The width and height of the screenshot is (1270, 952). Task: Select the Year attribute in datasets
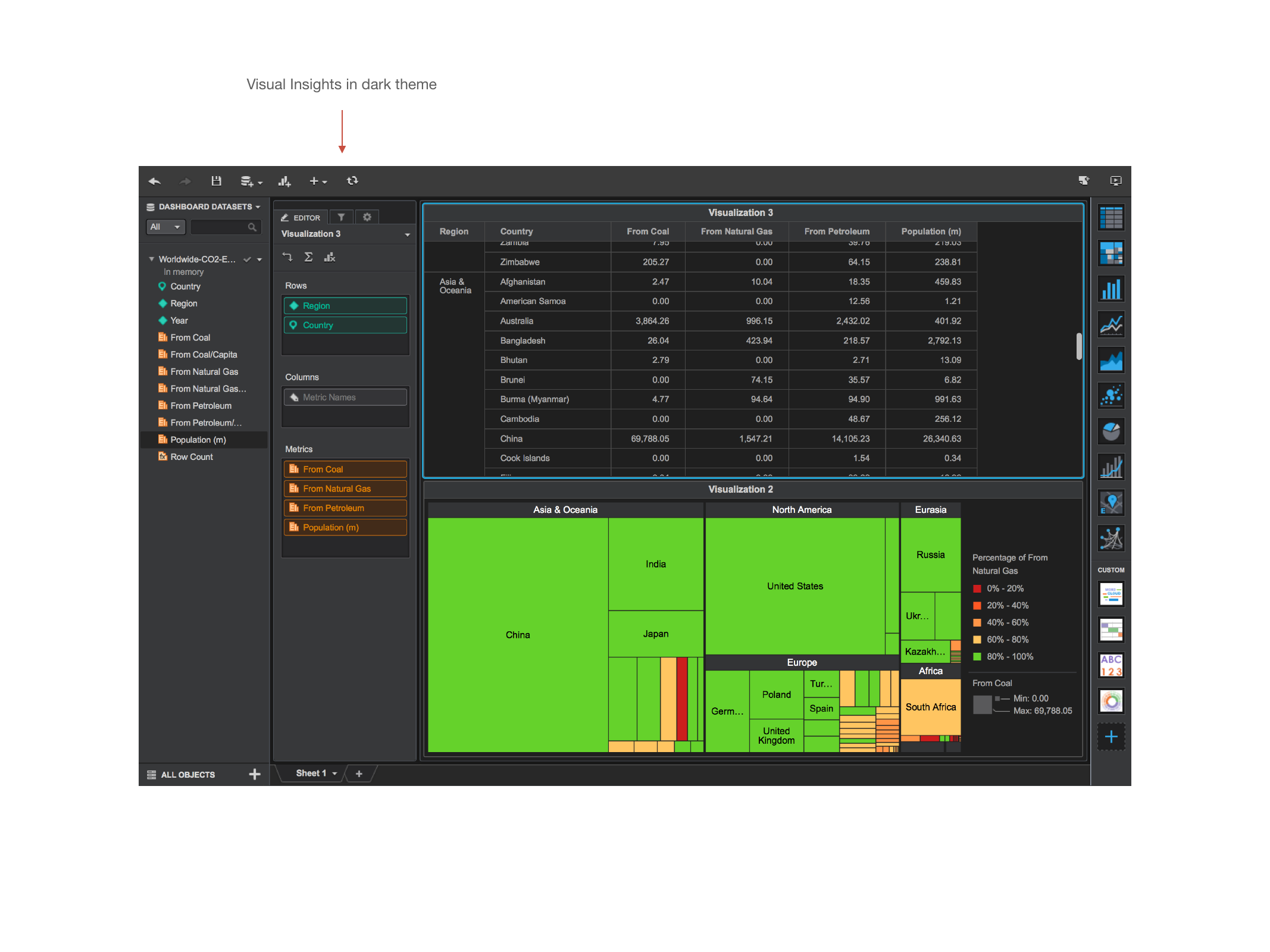[179, 320]
